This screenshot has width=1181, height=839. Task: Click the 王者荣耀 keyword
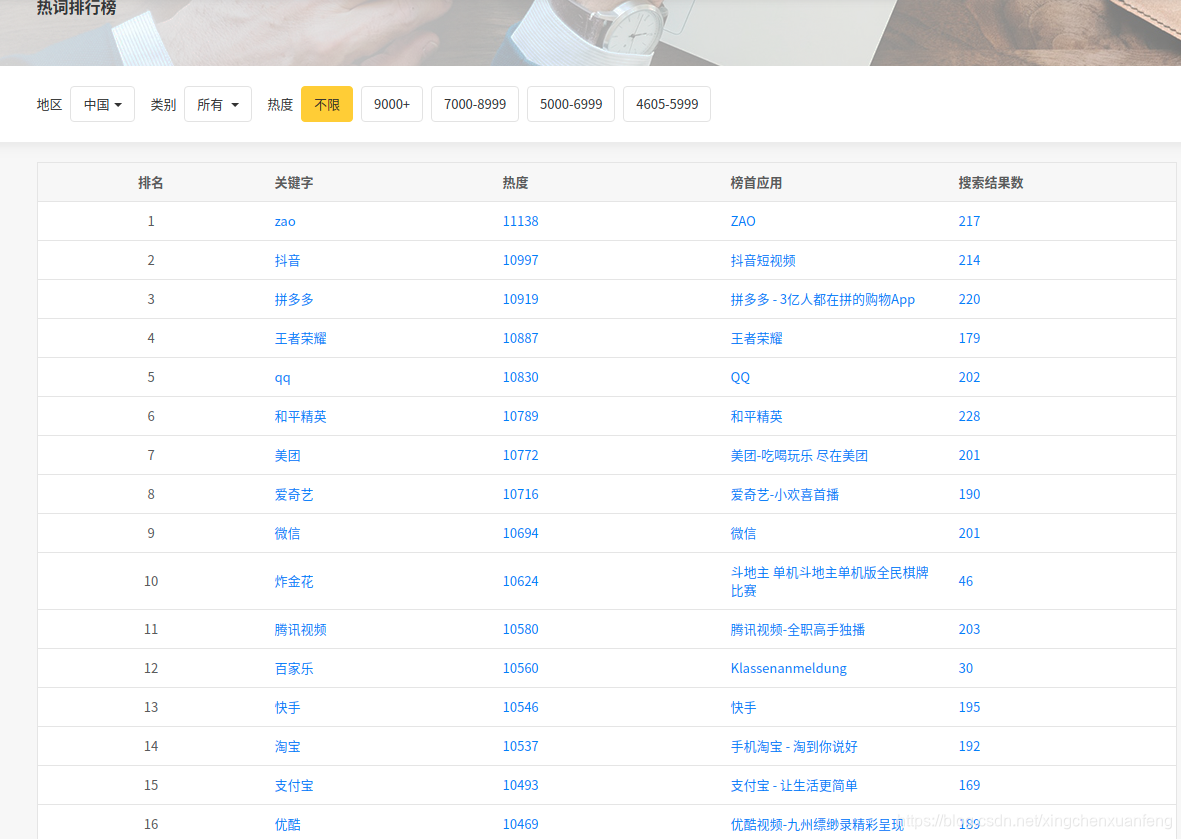[300, 338]
